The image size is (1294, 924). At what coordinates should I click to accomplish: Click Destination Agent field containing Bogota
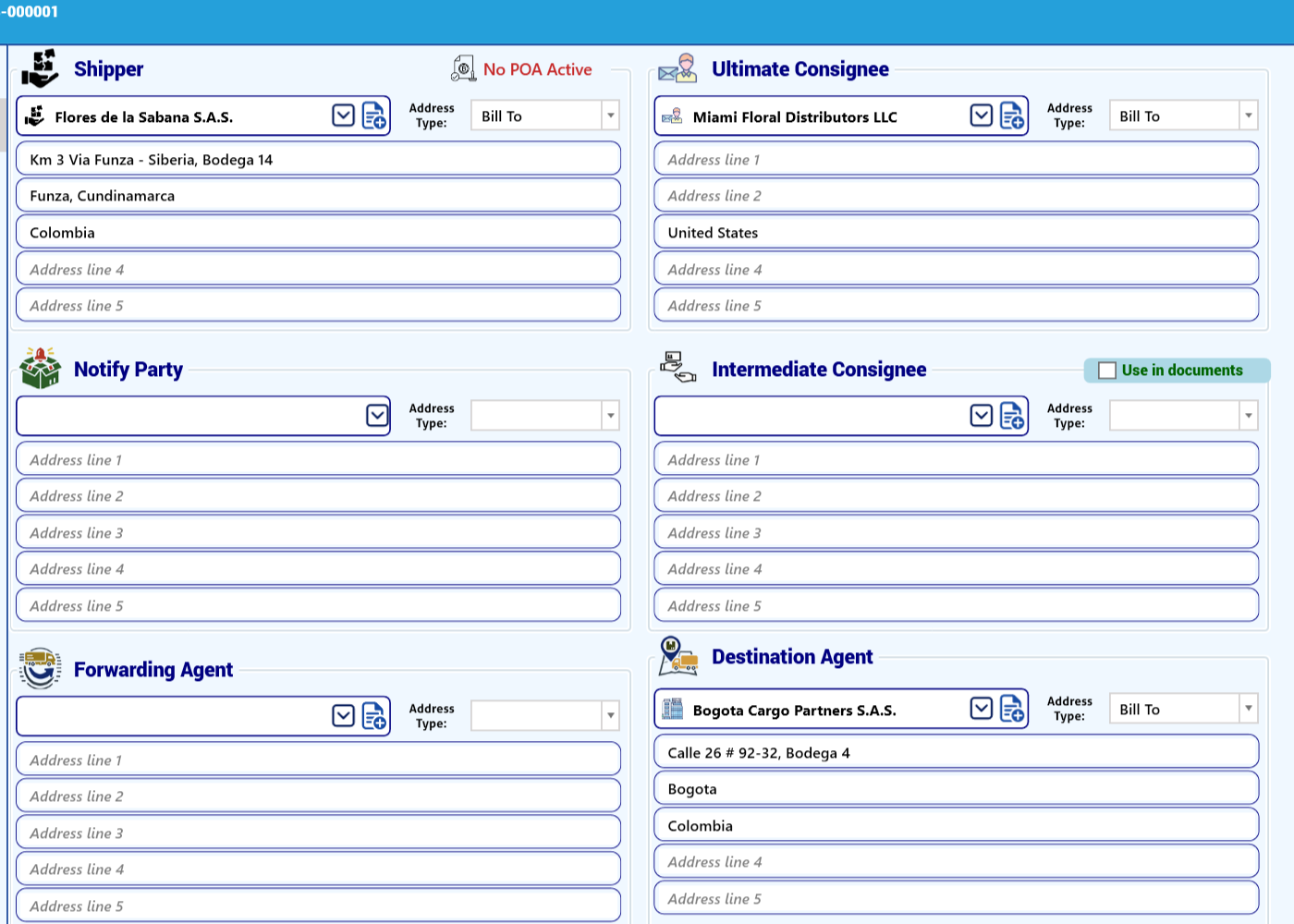[x=957, y=789]
